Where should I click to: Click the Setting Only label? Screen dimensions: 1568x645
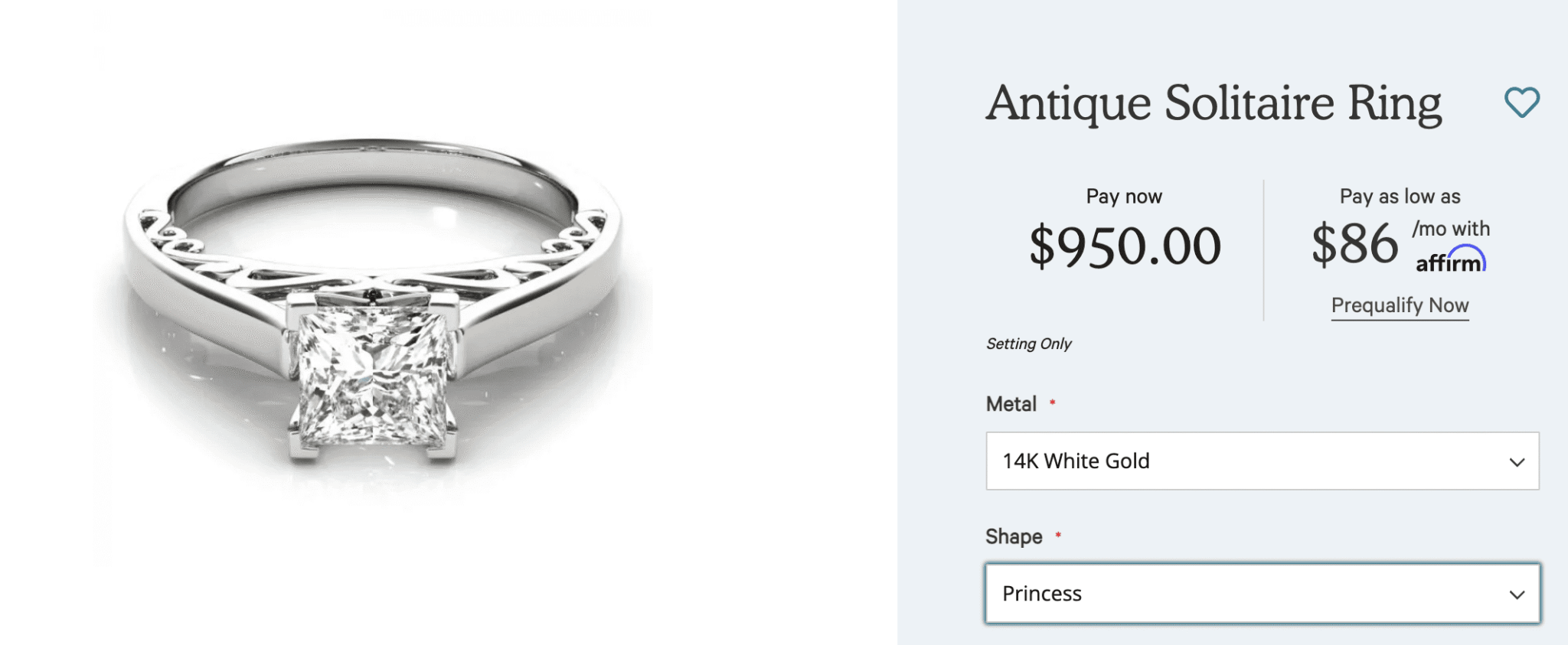[x=1029, y=344]
